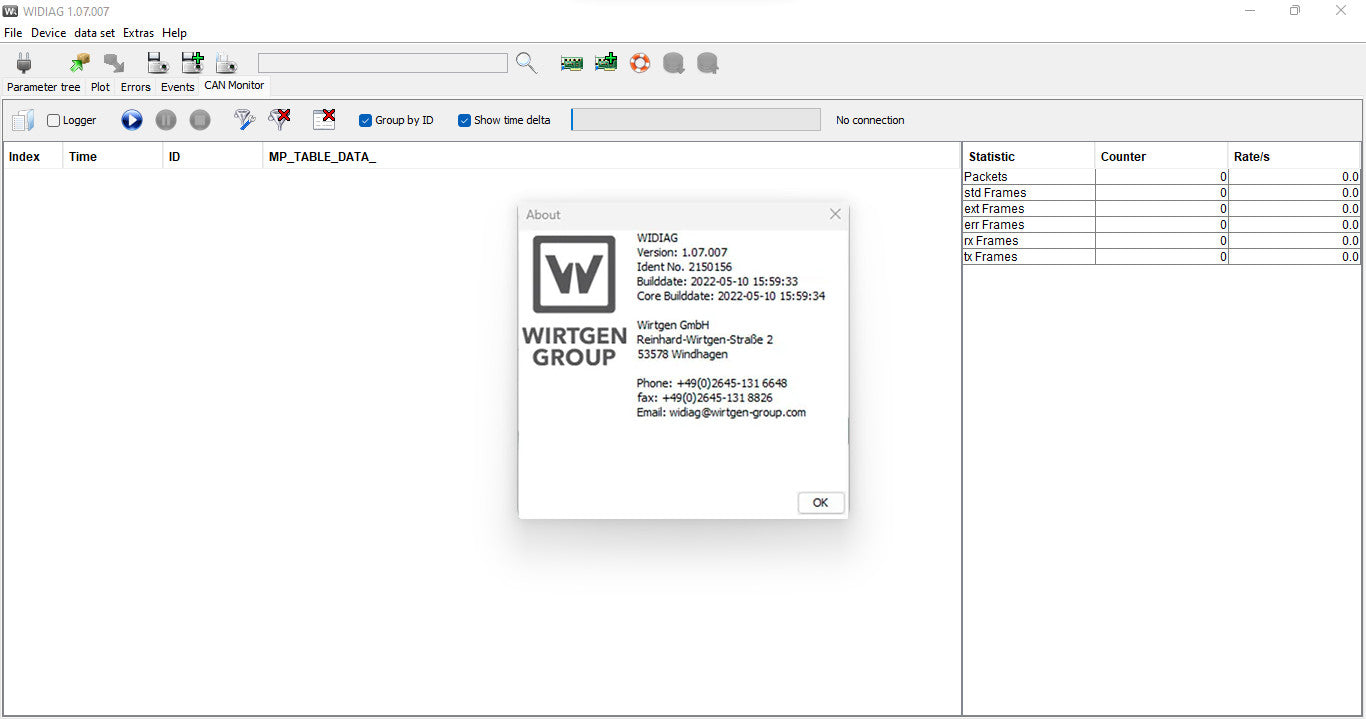Switch to the Plot tab

pyautogui.click(x=99, y=86)
